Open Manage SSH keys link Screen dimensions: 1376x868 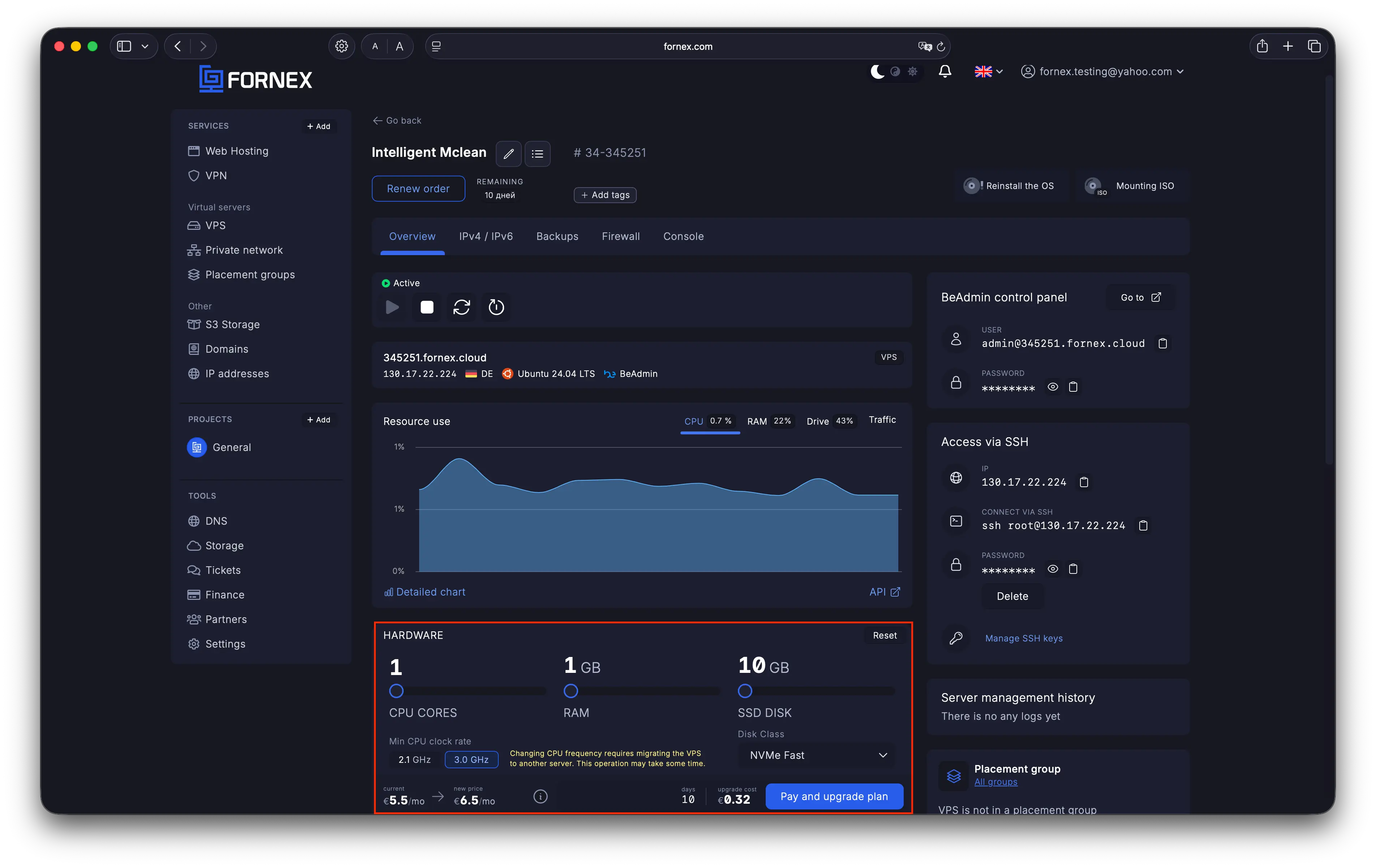(1023, 638)
